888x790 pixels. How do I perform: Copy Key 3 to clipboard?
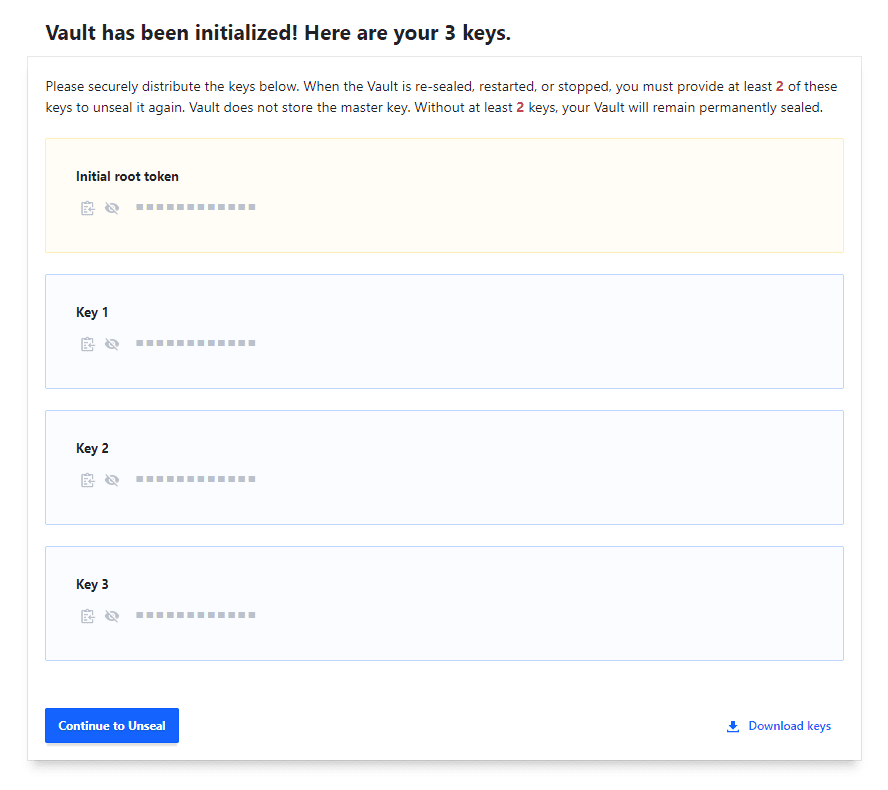88,616
